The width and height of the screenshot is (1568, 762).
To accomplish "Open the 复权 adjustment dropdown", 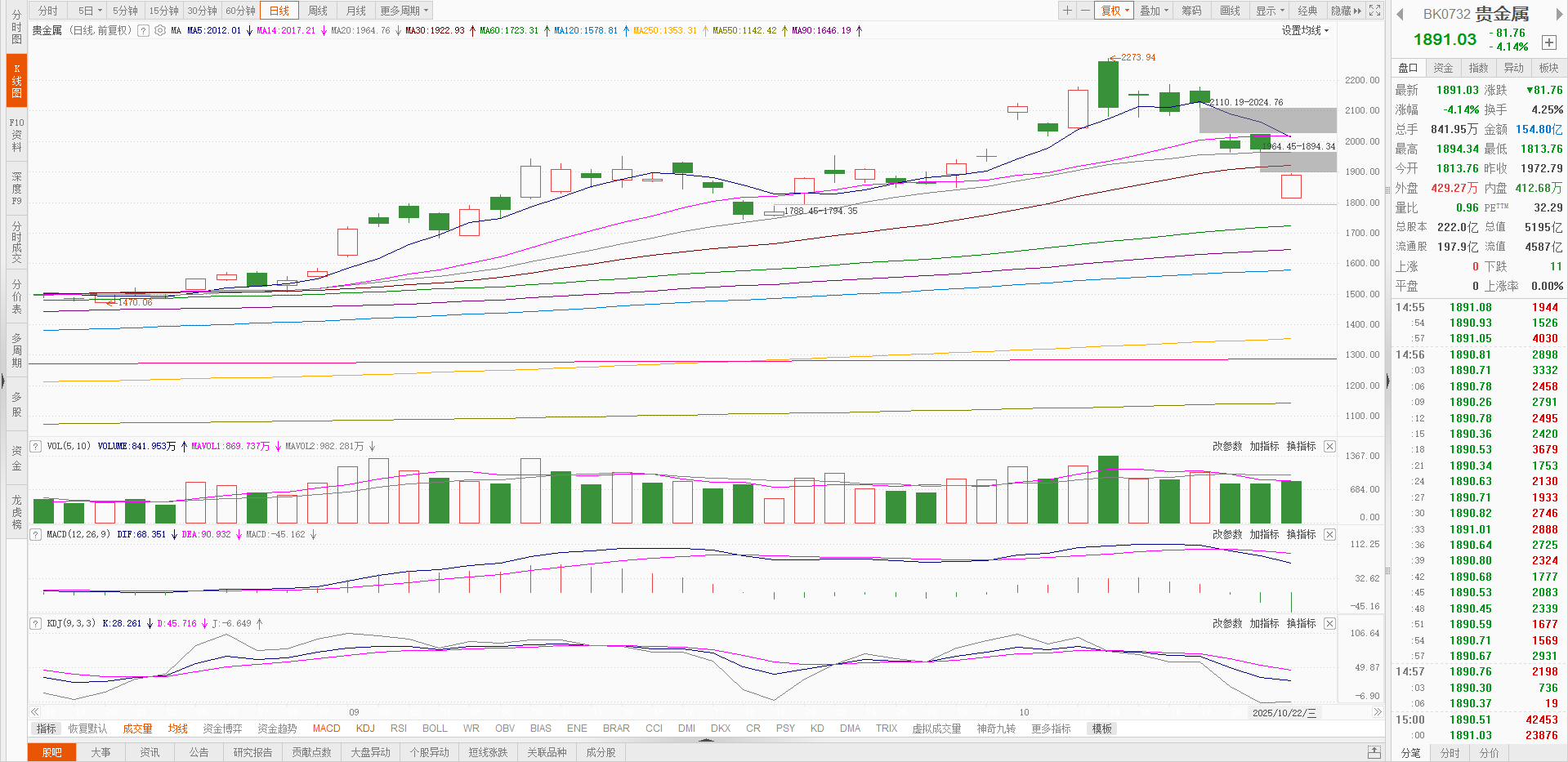I will click(1115, 11).
